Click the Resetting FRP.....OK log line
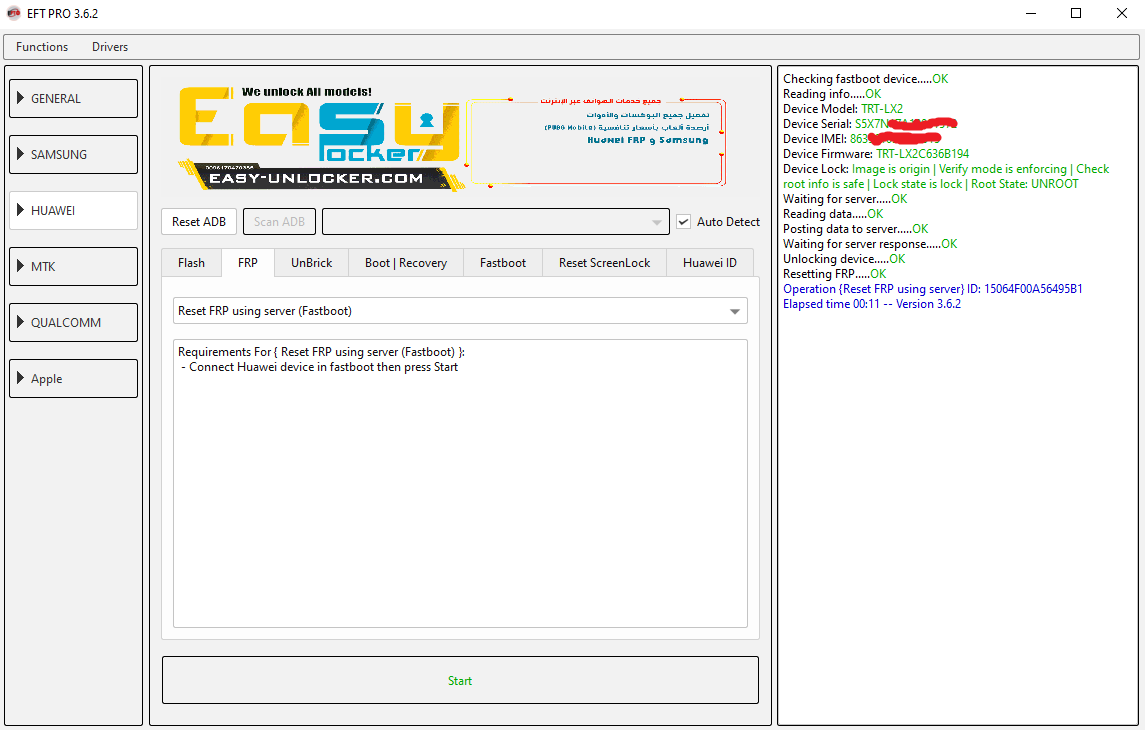The width and height of the screenshot is (1145, 730). click(x=834, y=274)
